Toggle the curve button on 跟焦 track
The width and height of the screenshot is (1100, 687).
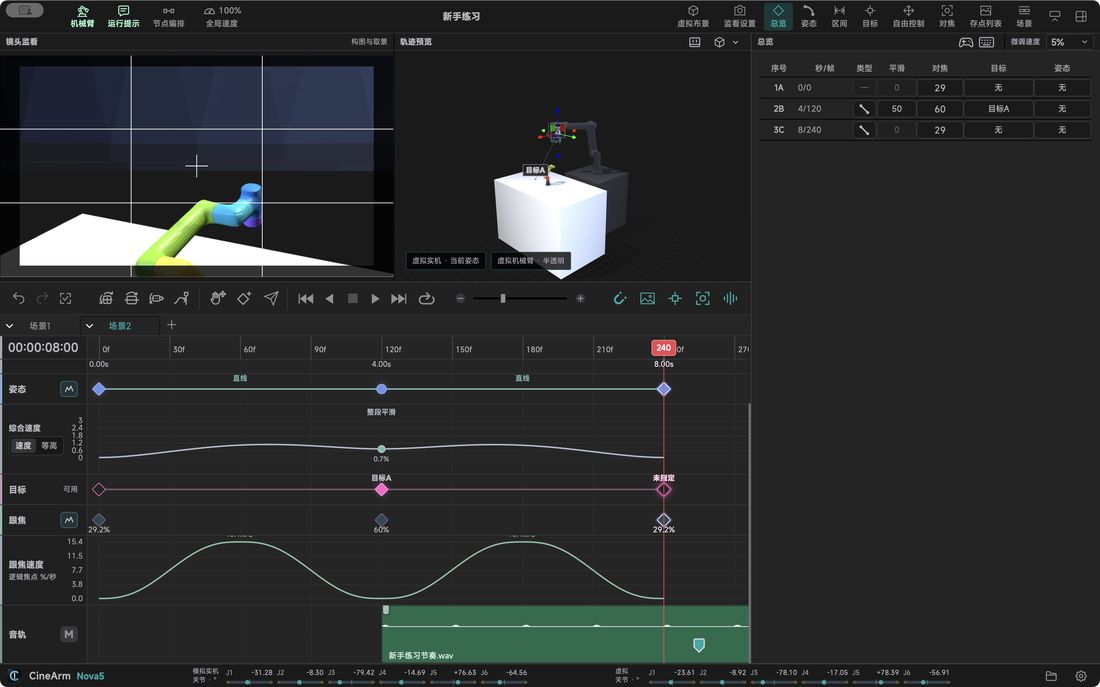click(69, 520)
